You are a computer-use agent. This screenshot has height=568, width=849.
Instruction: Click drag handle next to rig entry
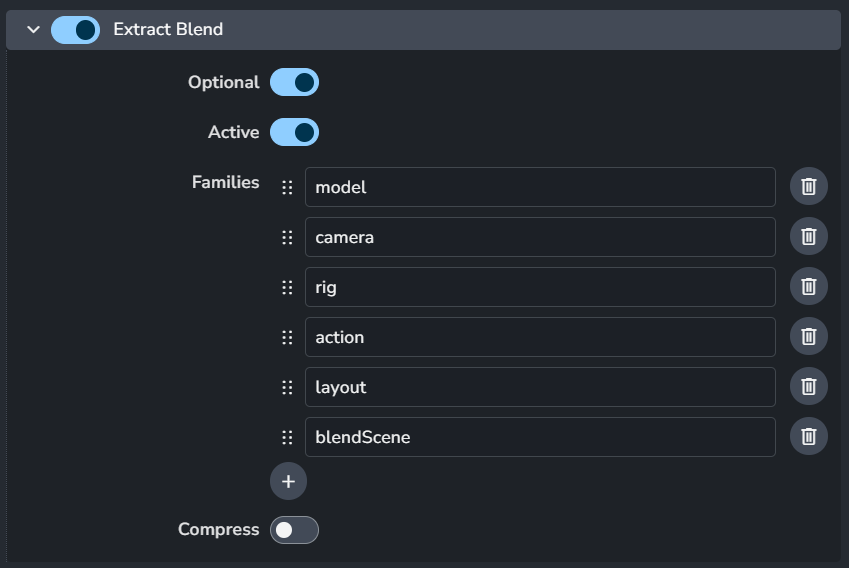pyautogui.click(x=287, y=287)
